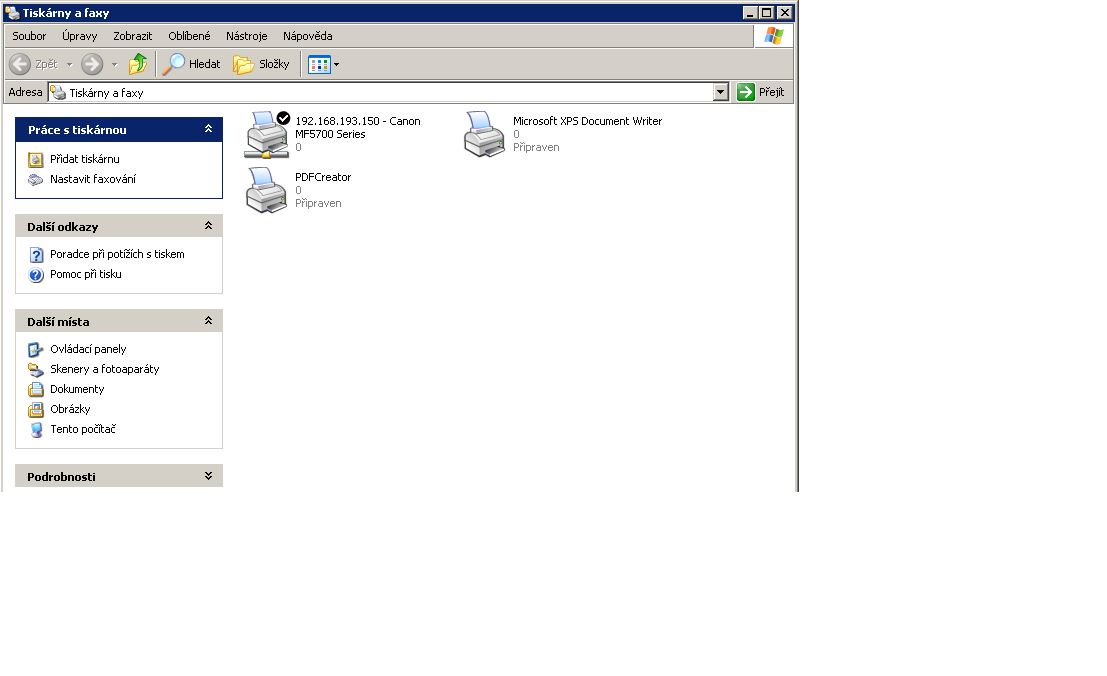Open Poradce při potížích s tiskem link
1107x676 pixels.
tap(117, 254)
